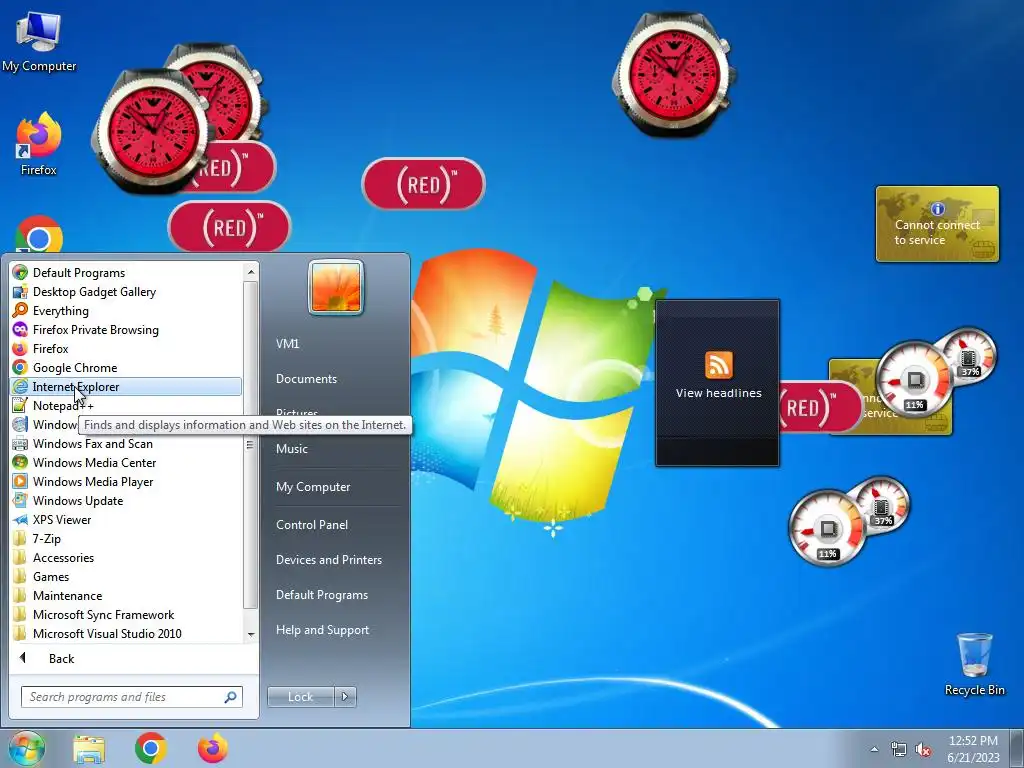Screen dimensions: 1024x768
Task: Click scroll down arrow of programs list
Action: (x=250, y=634)
